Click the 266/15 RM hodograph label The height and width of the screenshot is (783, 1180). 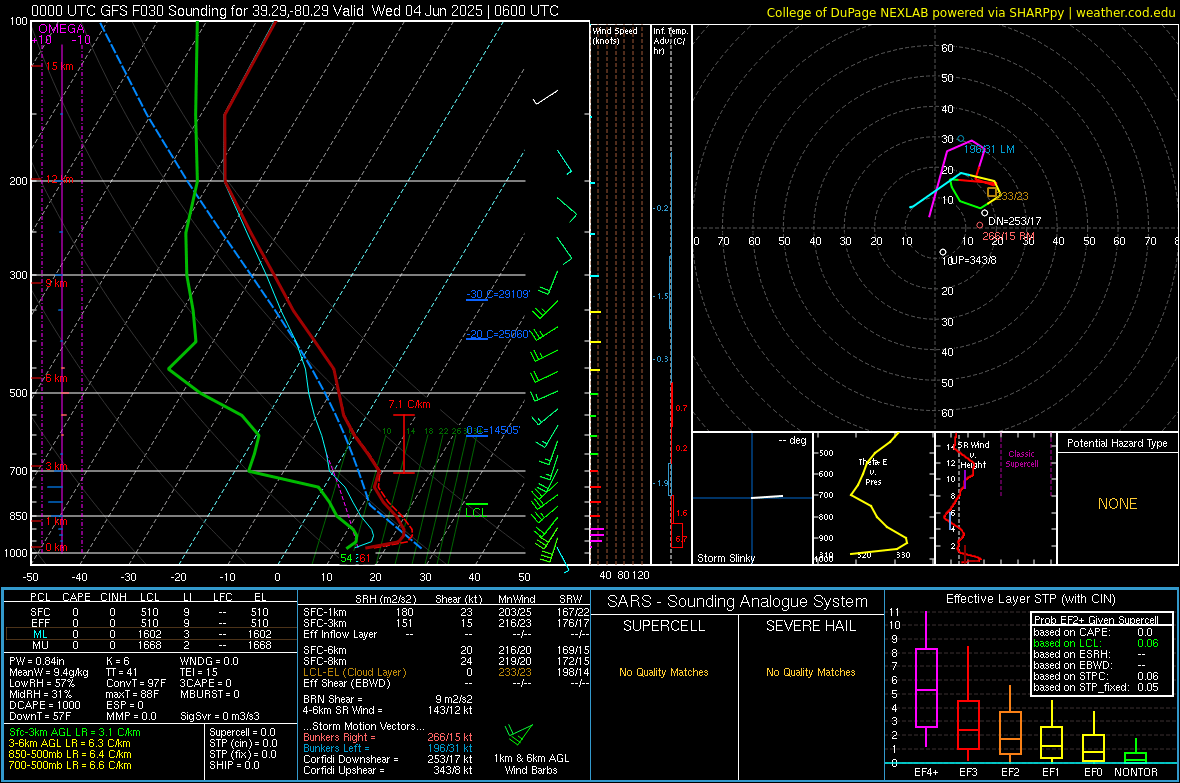tap(1008, 236)
